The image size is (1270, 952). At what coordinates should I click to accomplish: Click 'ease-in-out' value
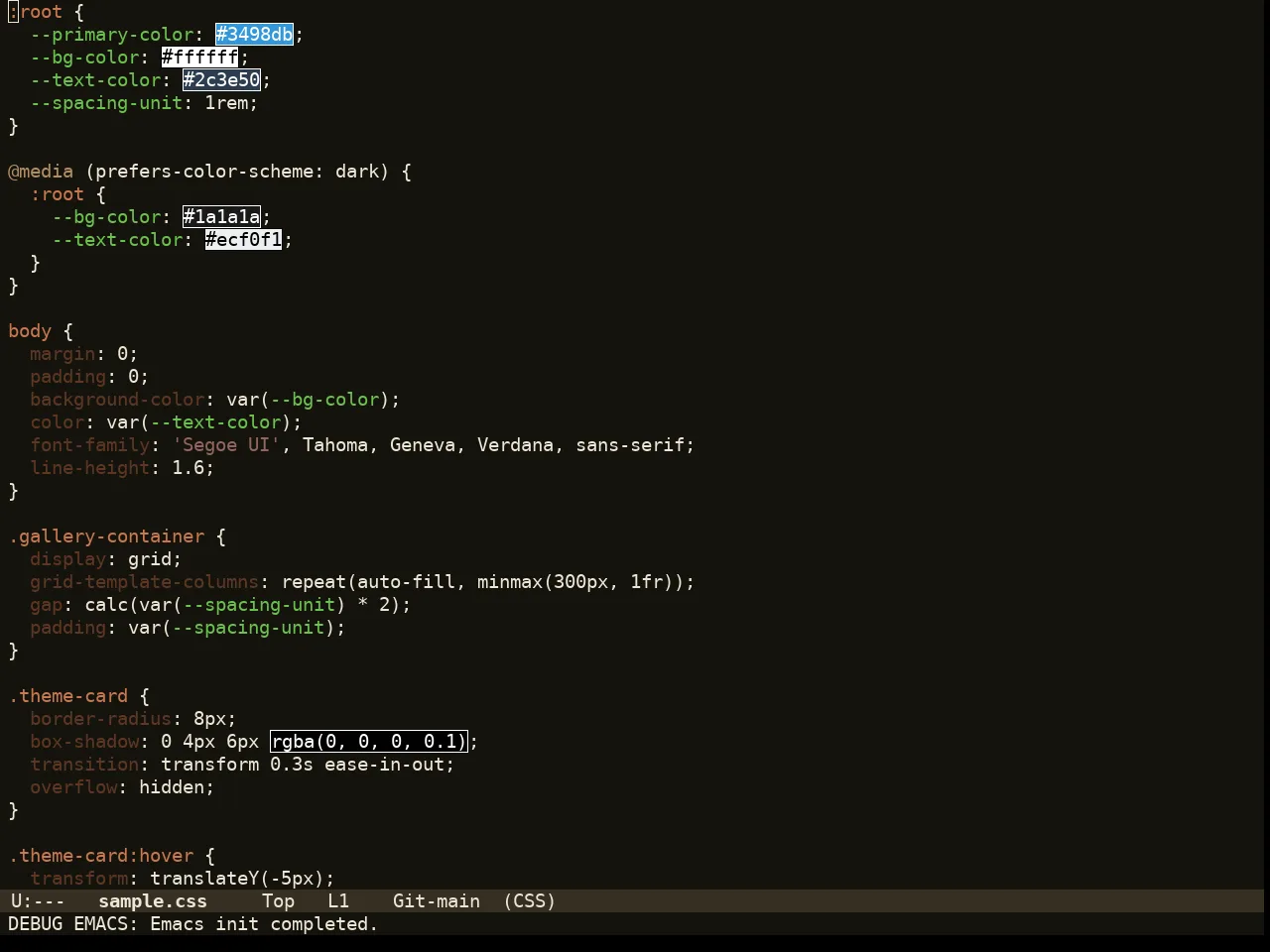384,765
